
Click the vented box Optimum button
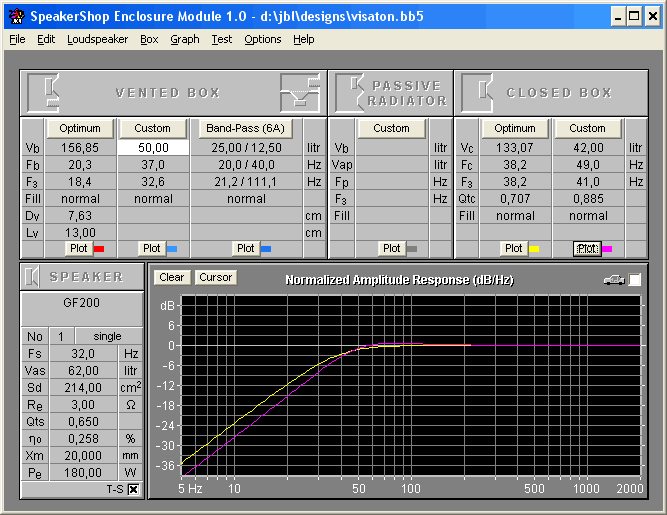[x=80, y=128]
